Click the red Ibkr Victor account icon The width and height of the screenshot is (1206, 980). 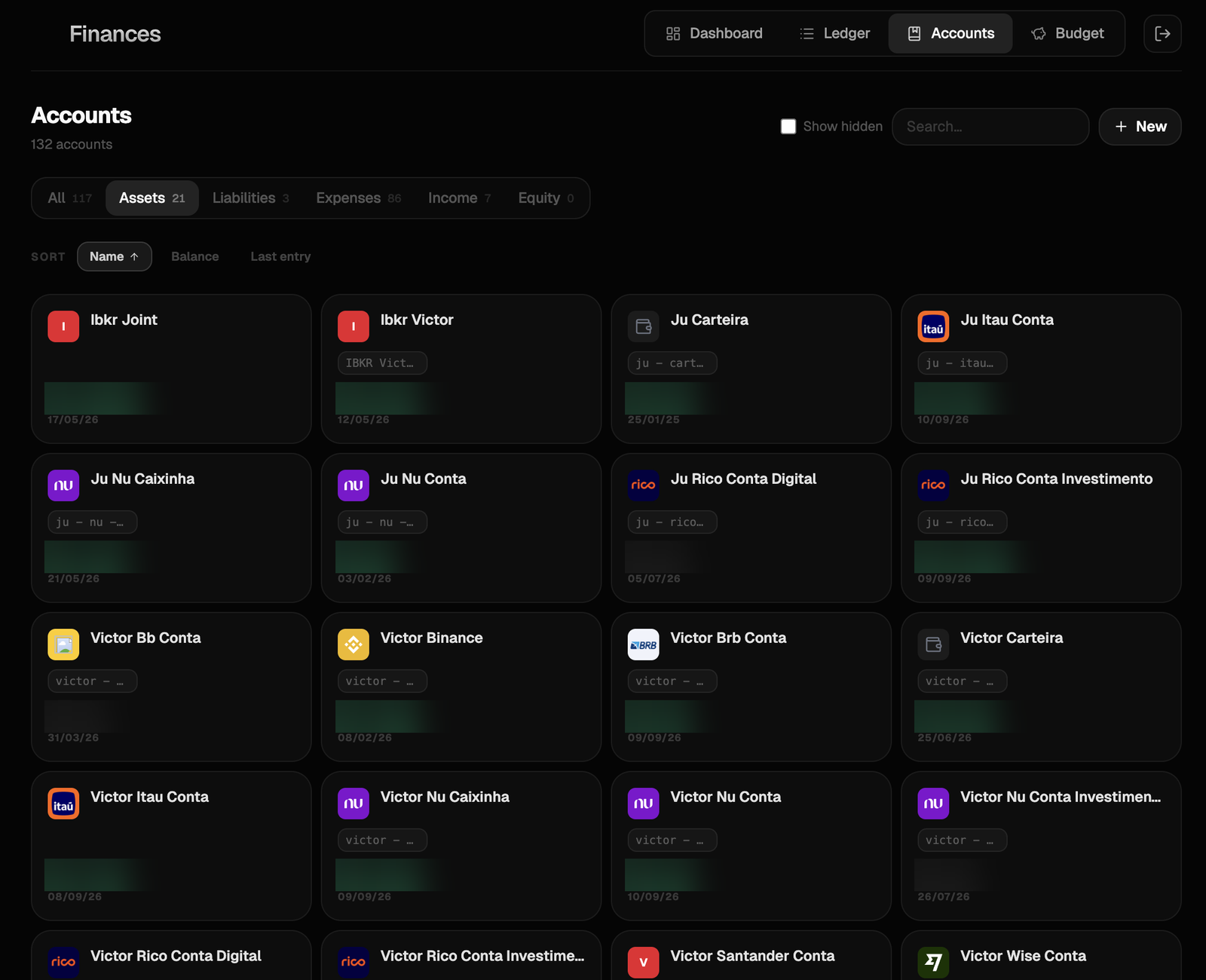354,326
